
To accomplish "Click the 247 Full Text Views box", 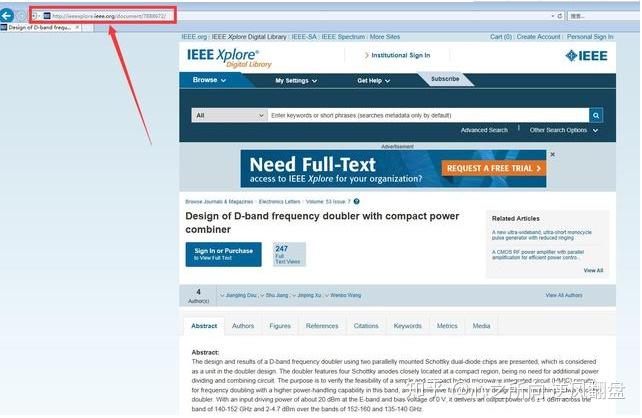I will 289,254.
